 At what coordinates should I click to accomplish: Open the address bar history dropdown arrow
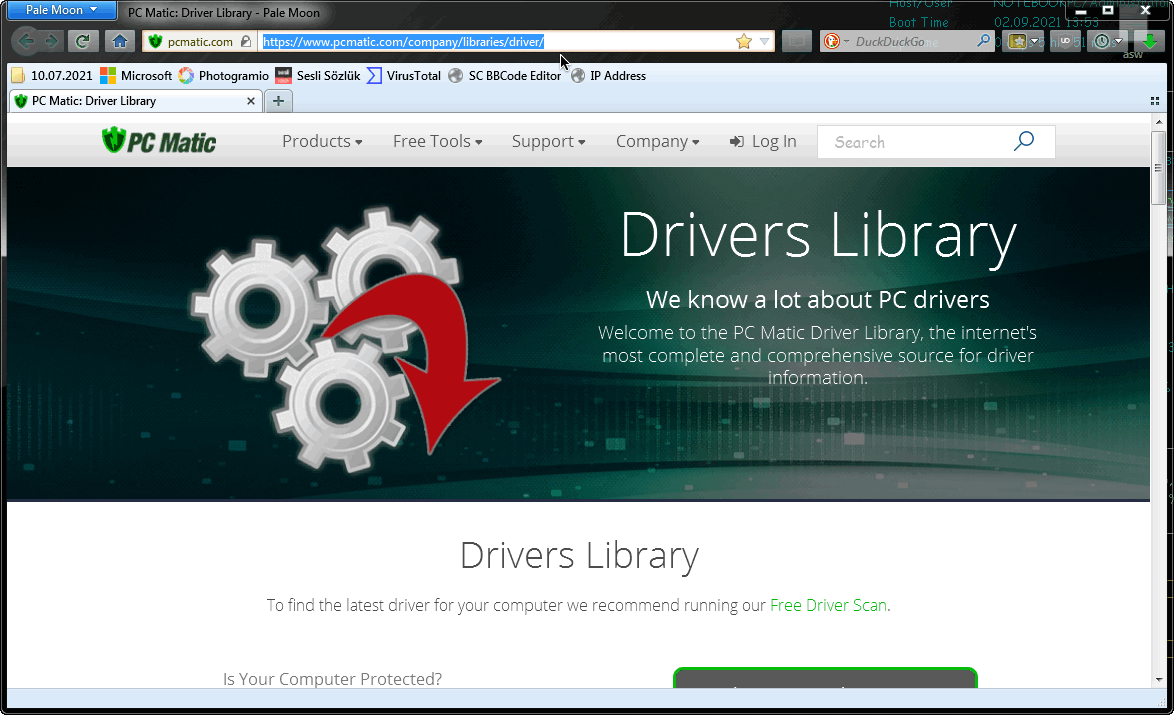[x=764, y=41]
